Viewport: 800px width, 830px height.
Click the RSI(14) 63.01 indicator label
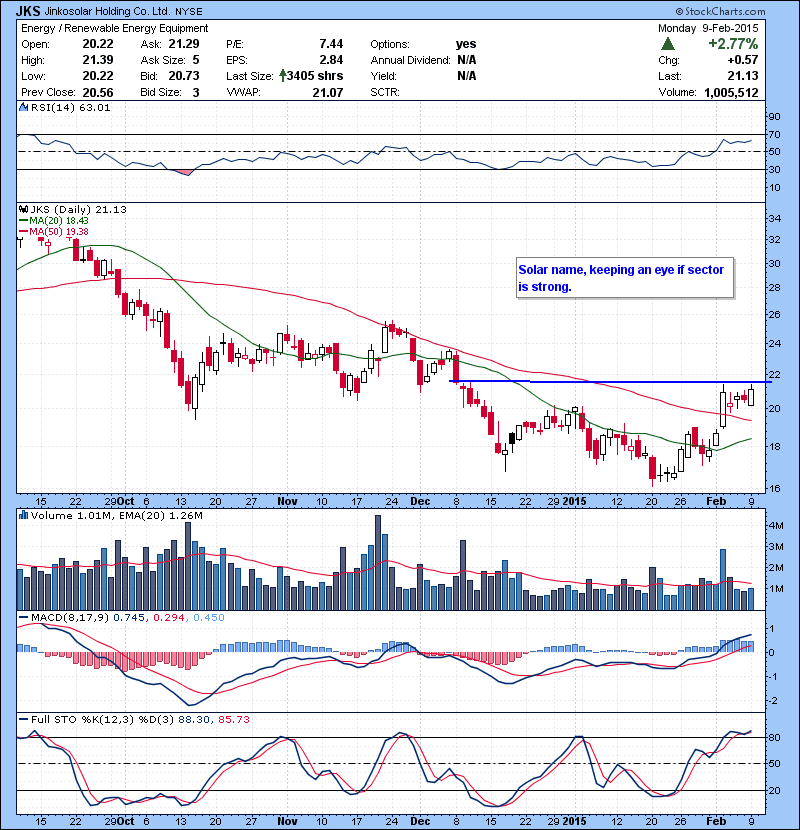[70, 107]
